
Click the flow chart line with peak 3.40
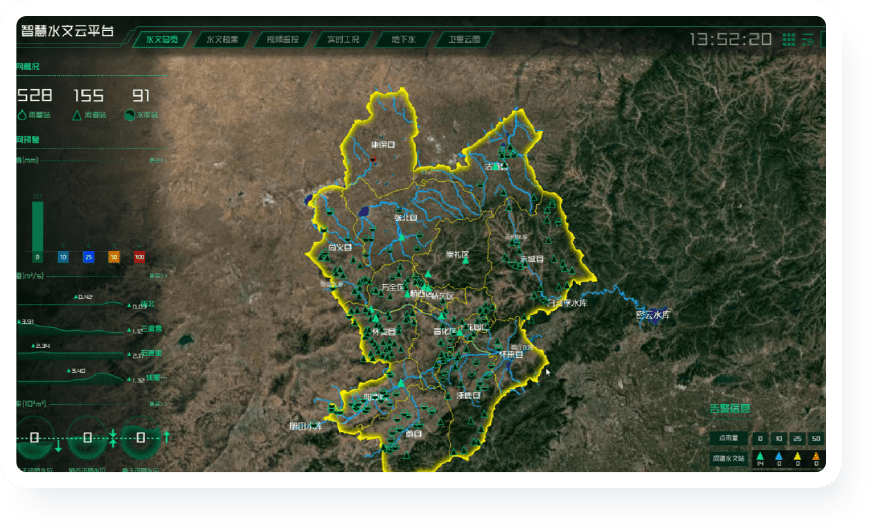point(72,378)
